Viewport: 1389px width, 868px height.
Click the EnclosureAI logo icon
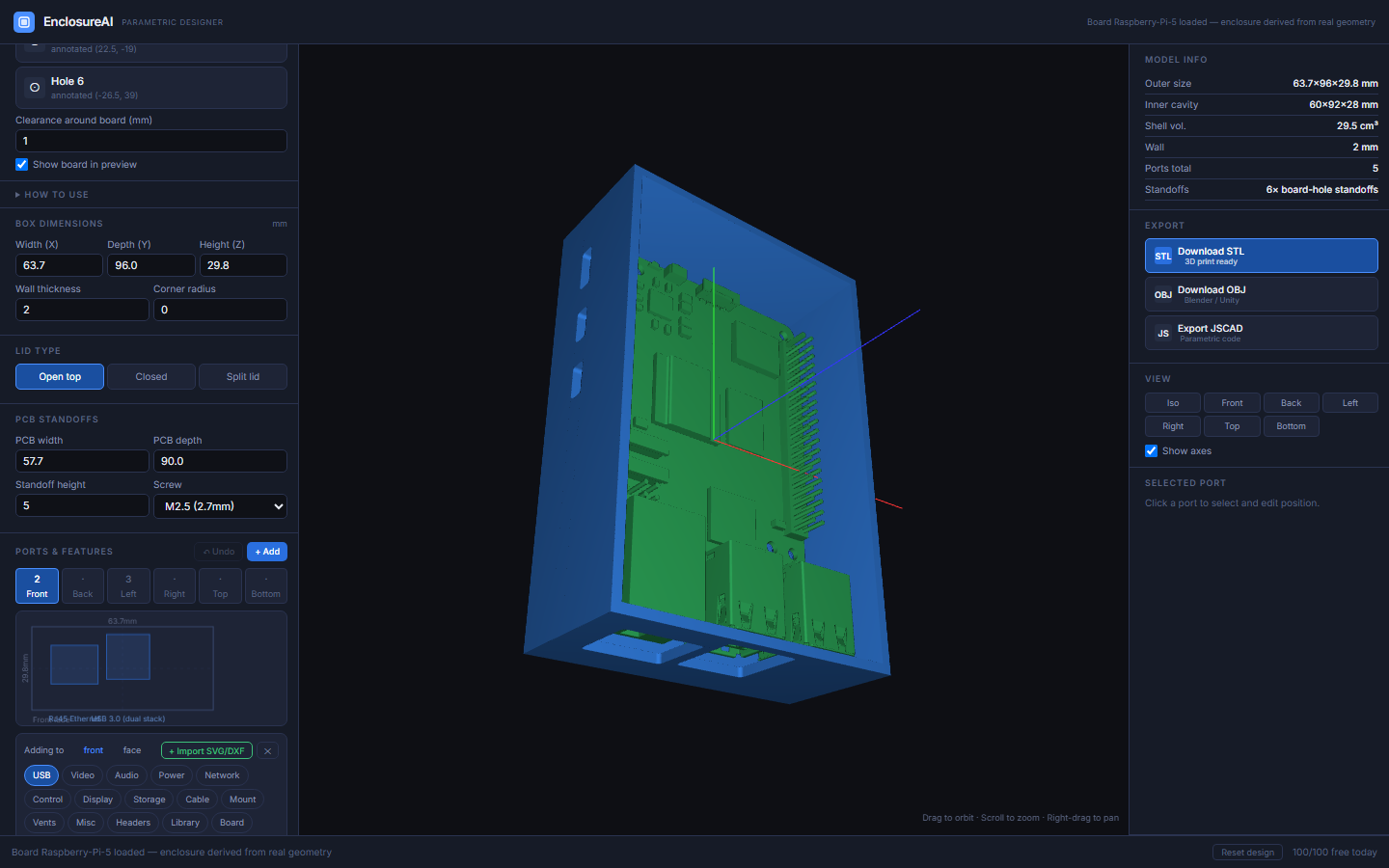pos(24,21)
